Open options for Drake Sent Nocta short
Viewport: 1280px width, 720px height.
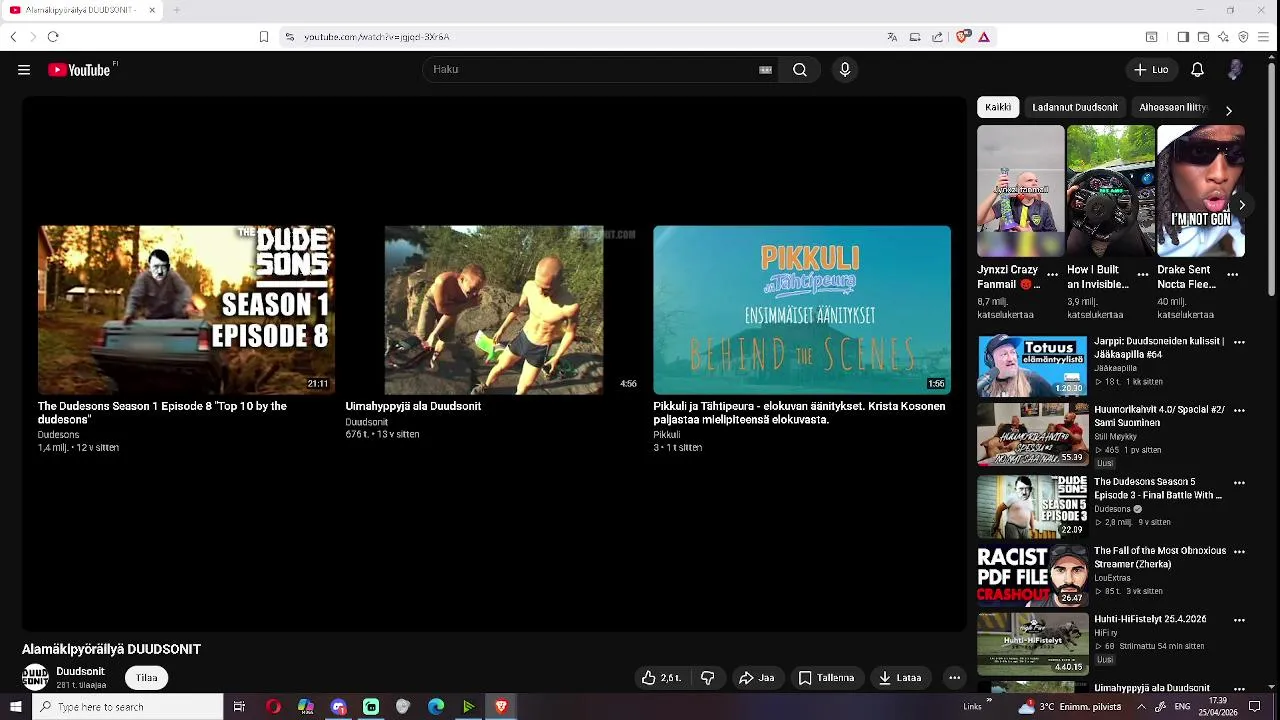click(1232, 274)
